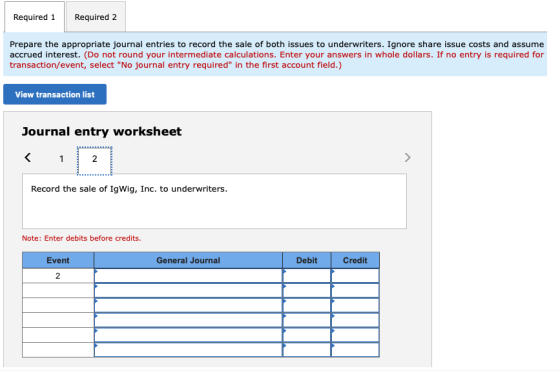560x373 pixels.
Task: Click the second row Debit field
Action: coord(307,291)
